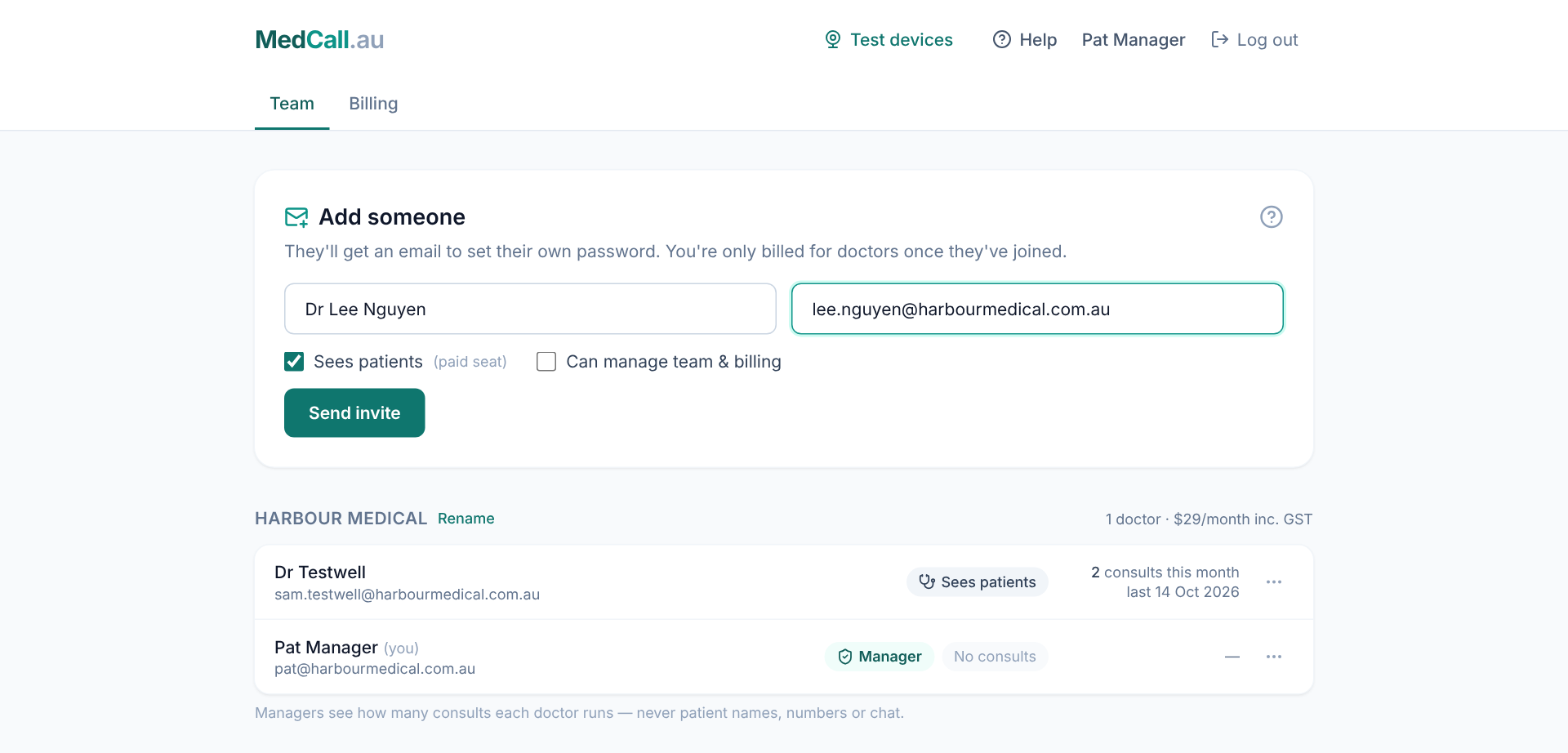Click the Log out arrow icon
Screen dimensions: 1568x753
[x=1220, y=39]
